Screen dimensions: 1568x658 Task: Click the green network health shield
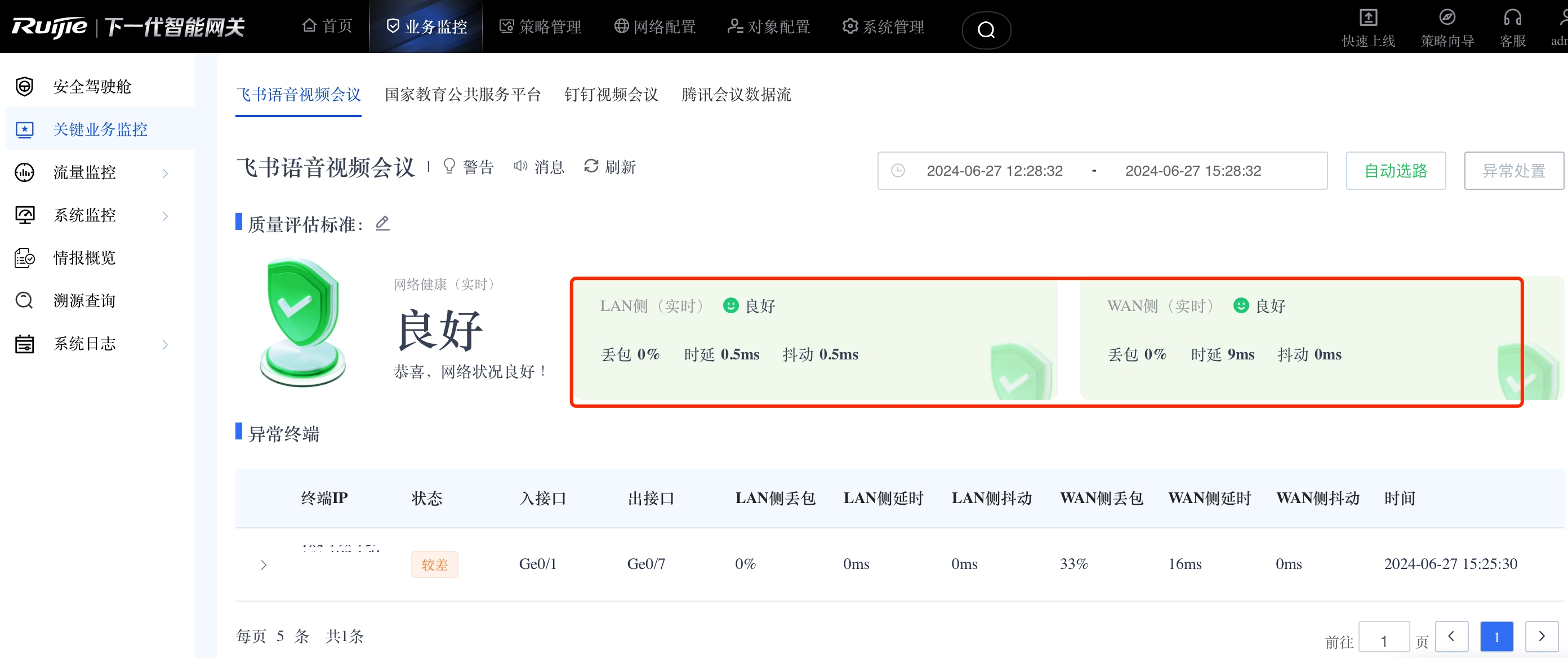302,322
